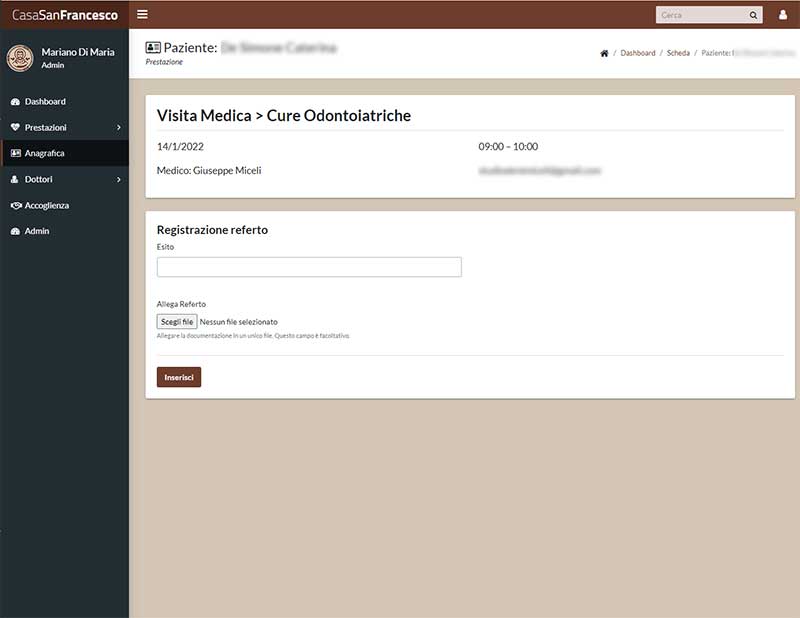The width and height of the screenshot is (800, 618).
Task: Click Medico: Giuseppe Miceli text
Action: click(x=209, y=170)
